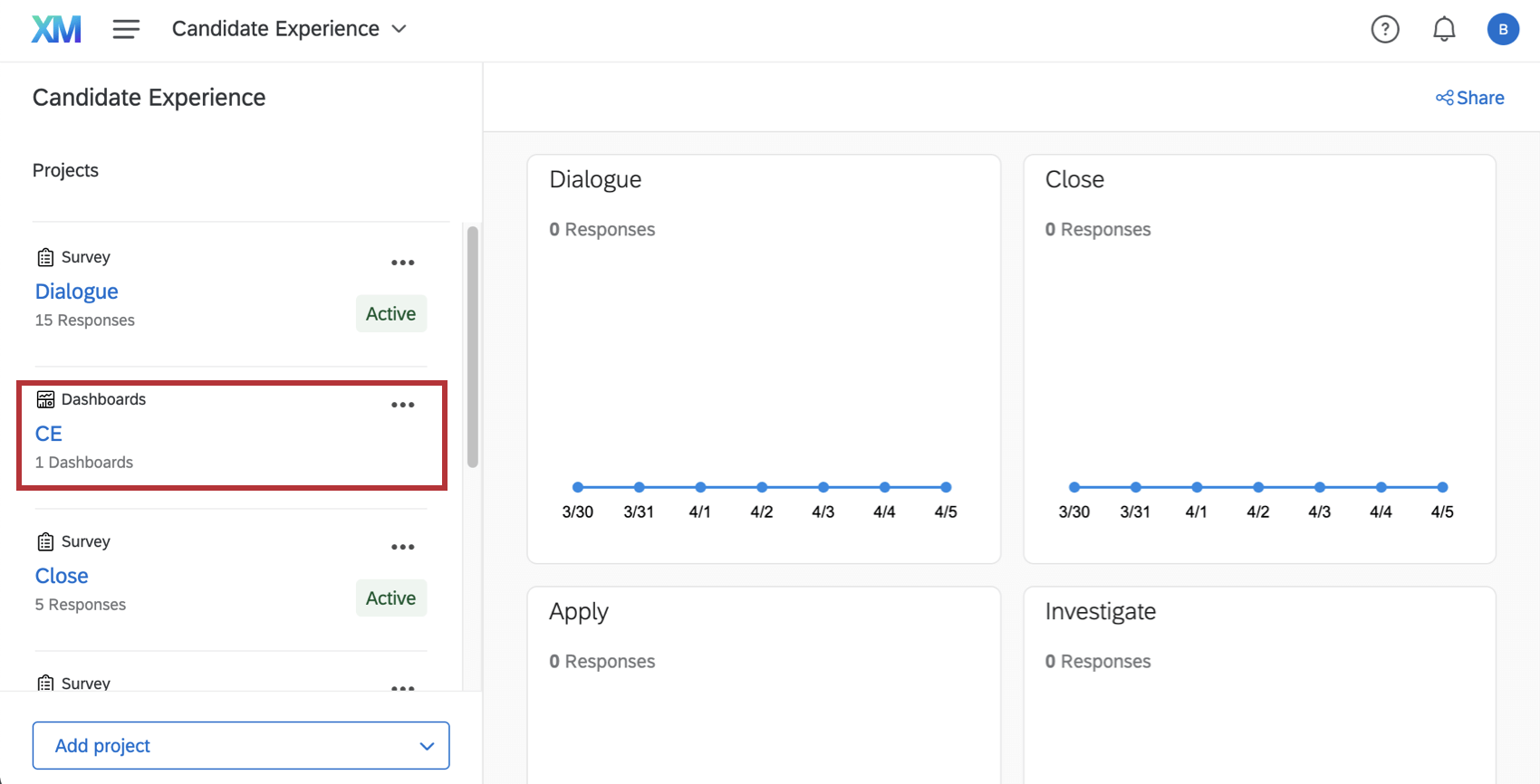Open the CE dashboards project link

[49, 434]
